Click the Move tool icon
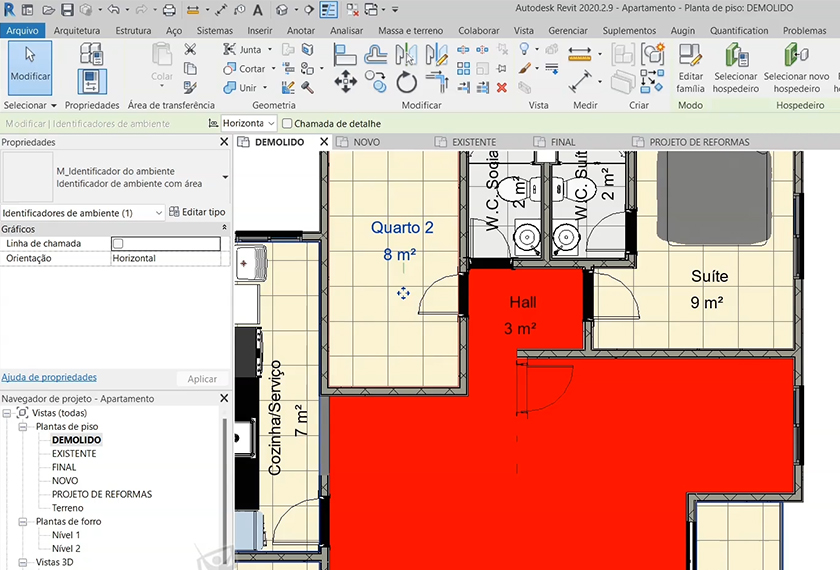Screen dimensions: 840x570 pyautogui.click(x=346, y=81)
